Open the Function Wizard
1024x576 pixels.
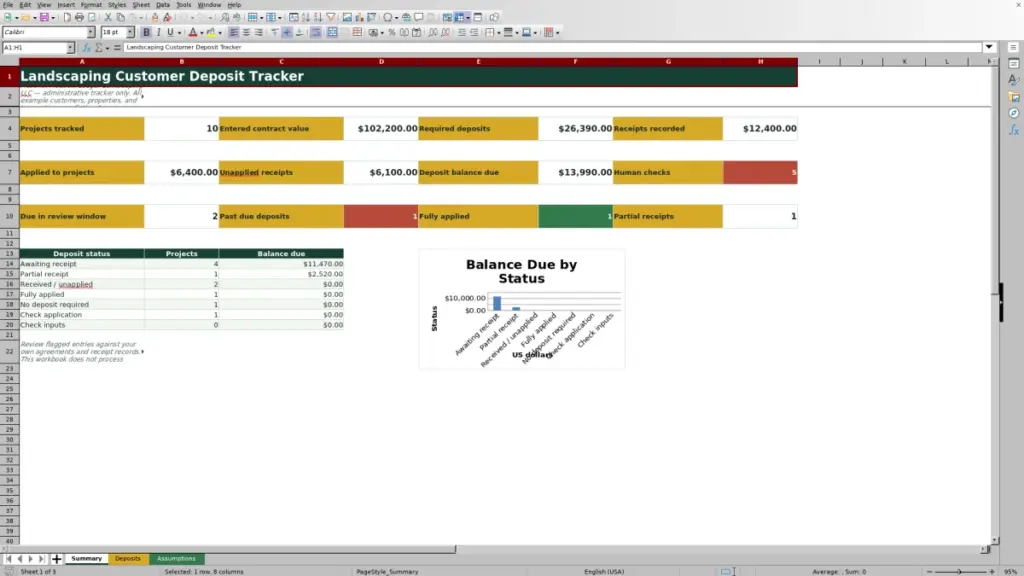pos(86,48)
